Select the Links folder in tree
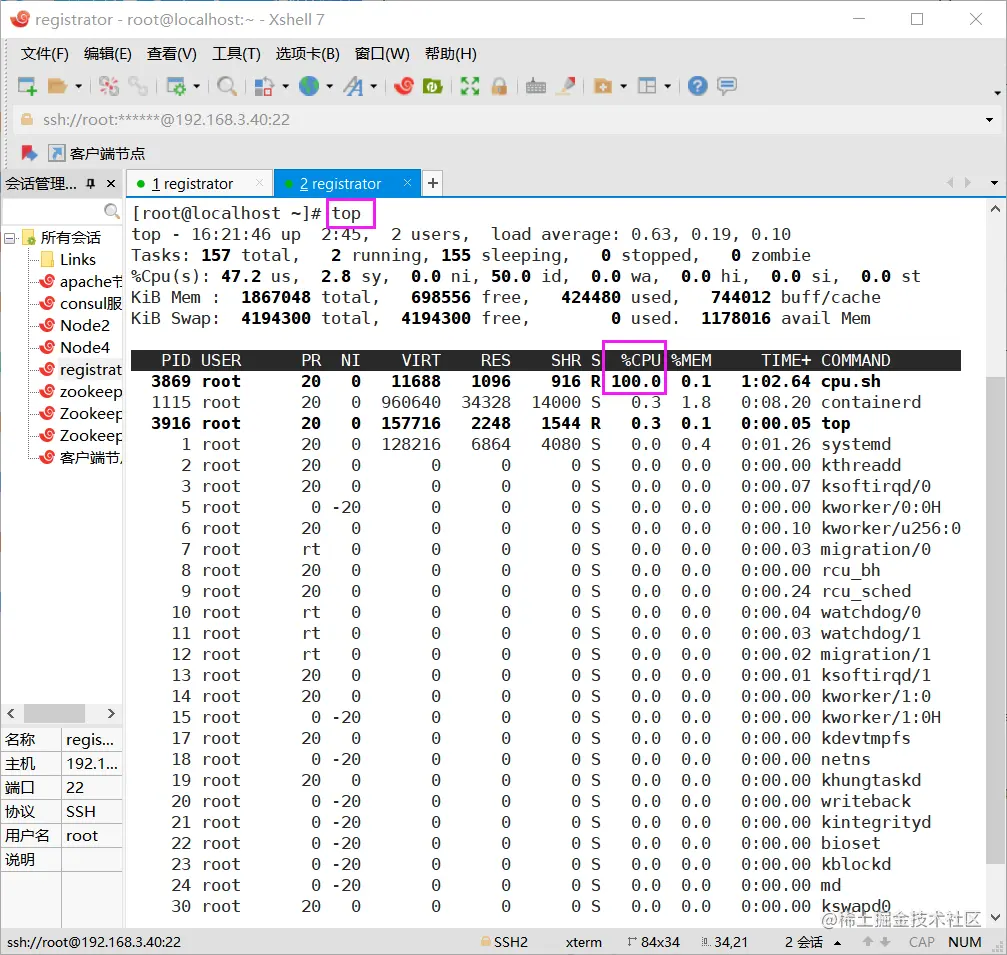The width and height of the screenshot is (1007, 955). (77, 259)
